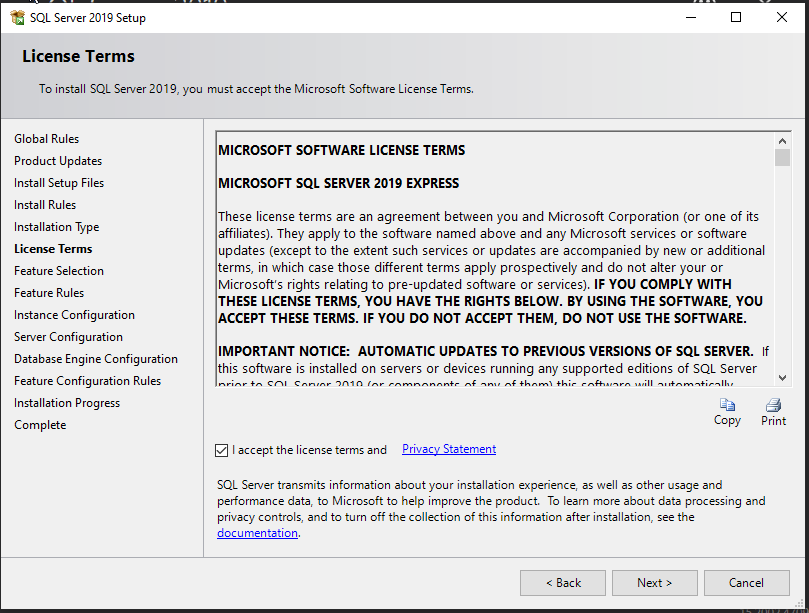Select License Terms step in sidebar

pos(53,249)
